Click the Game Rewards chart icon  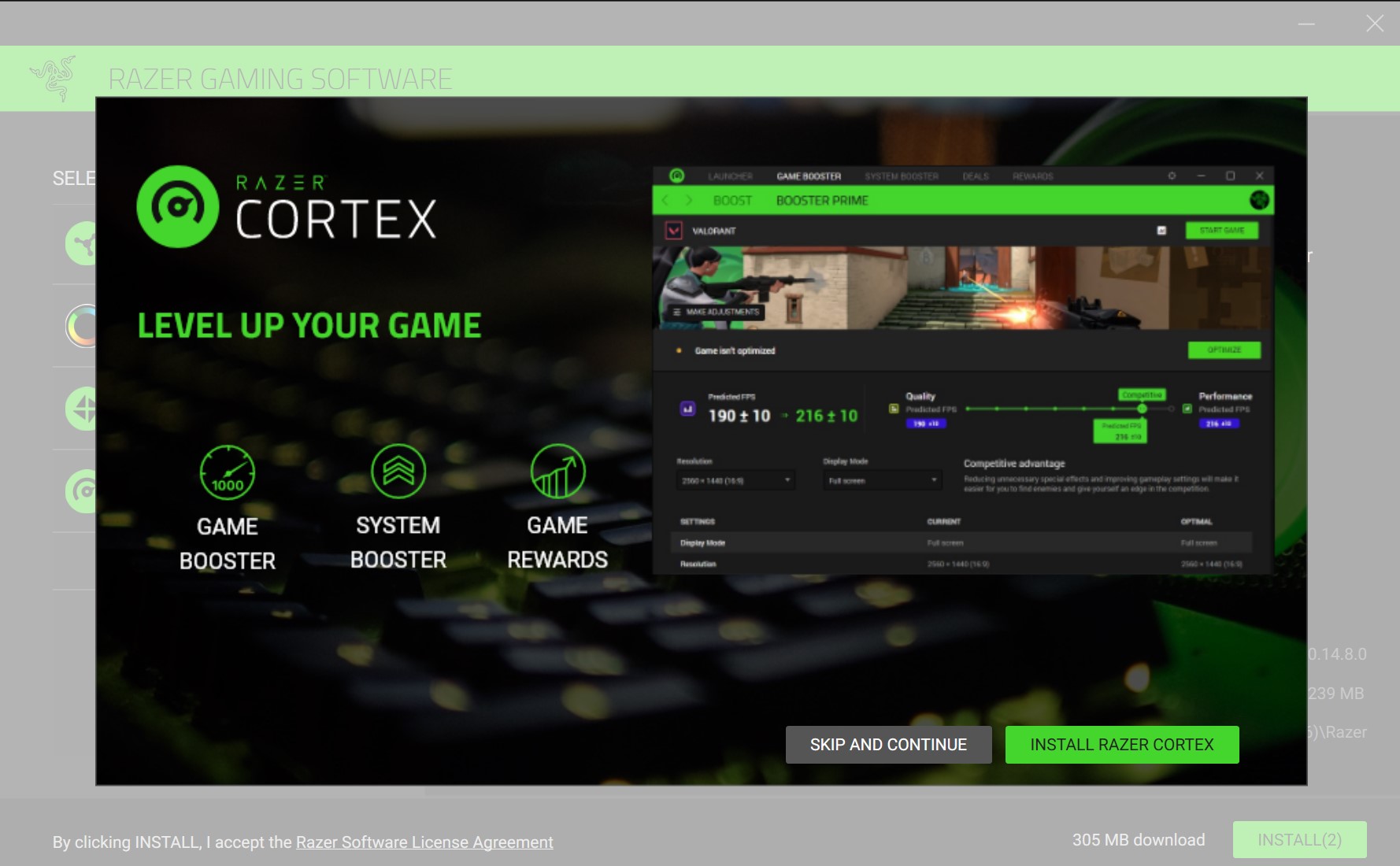[x=557, y=471]
